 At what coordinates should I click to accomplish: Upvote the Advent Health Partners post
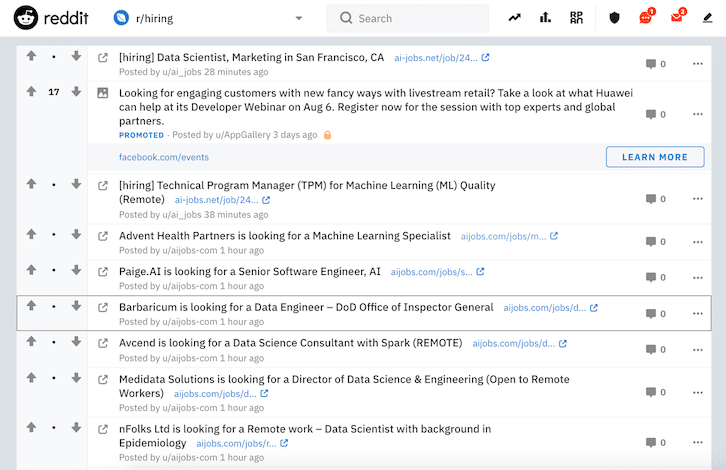point(31,234)
